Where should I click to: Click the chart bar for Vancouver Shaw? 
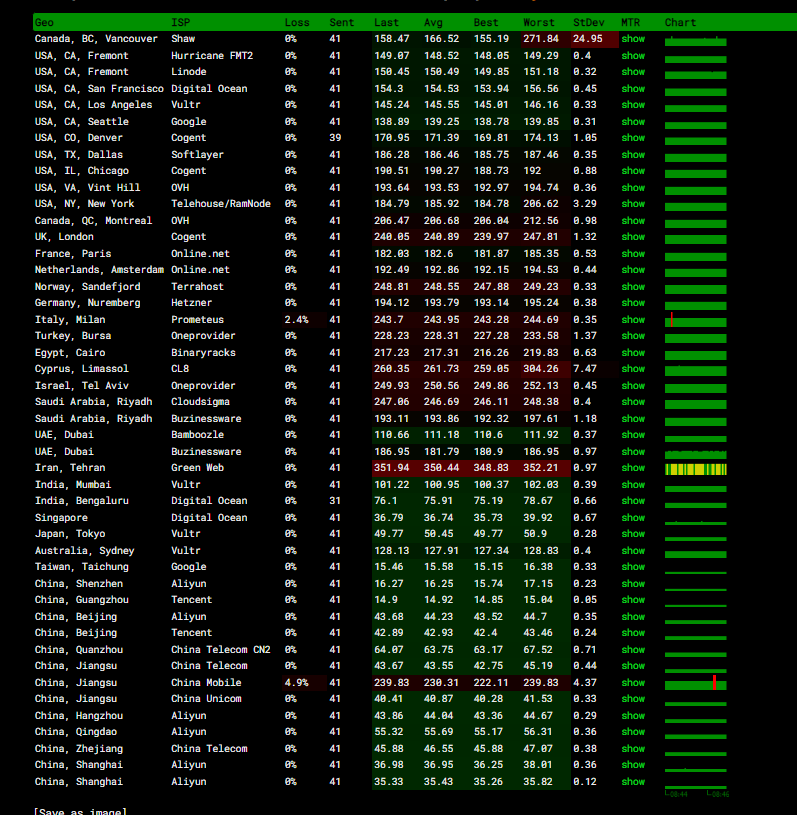click(696, 41)
